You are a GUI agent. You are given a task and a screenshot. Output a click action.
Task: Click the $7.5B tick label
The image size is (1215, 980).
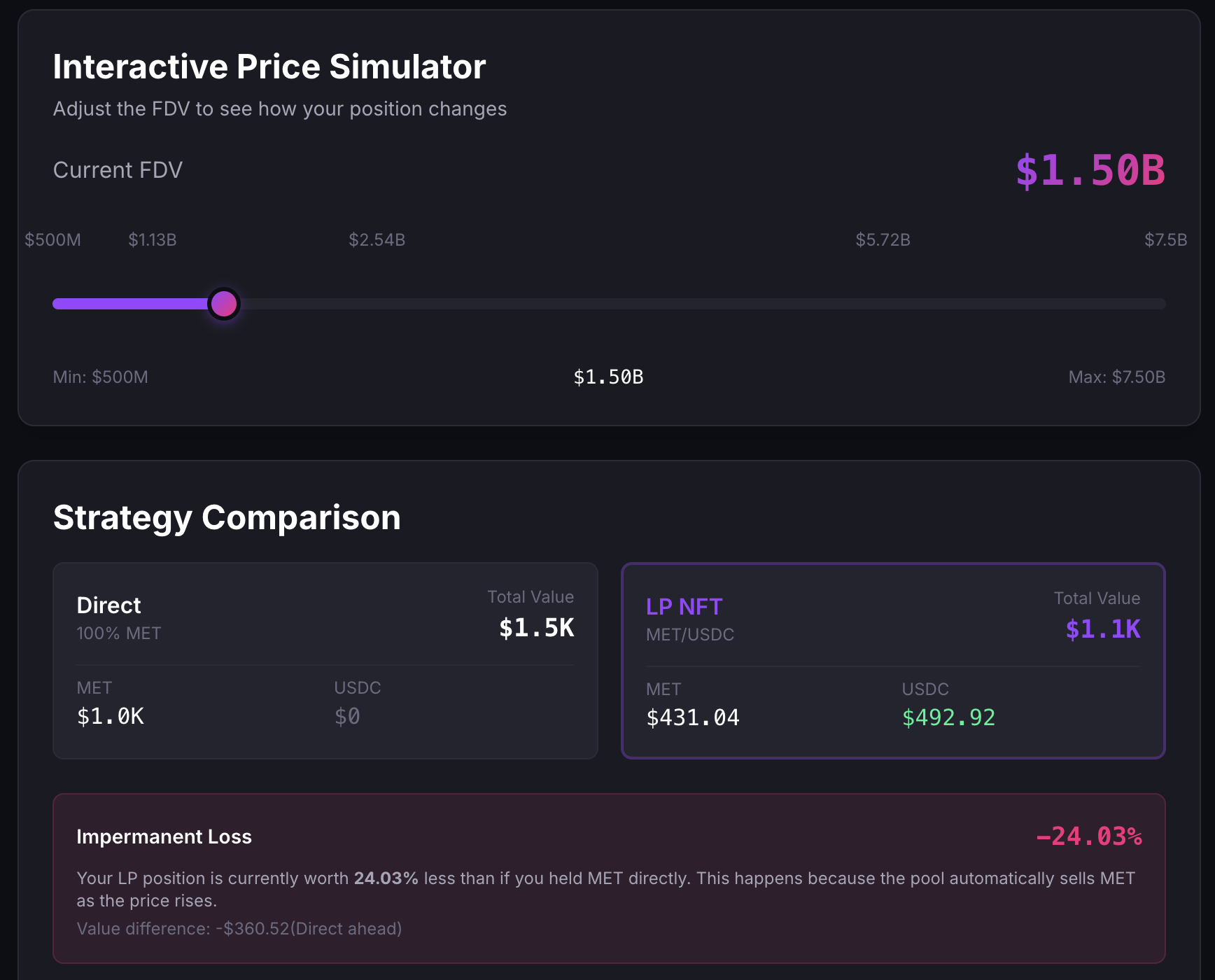tap(1165, 240)
